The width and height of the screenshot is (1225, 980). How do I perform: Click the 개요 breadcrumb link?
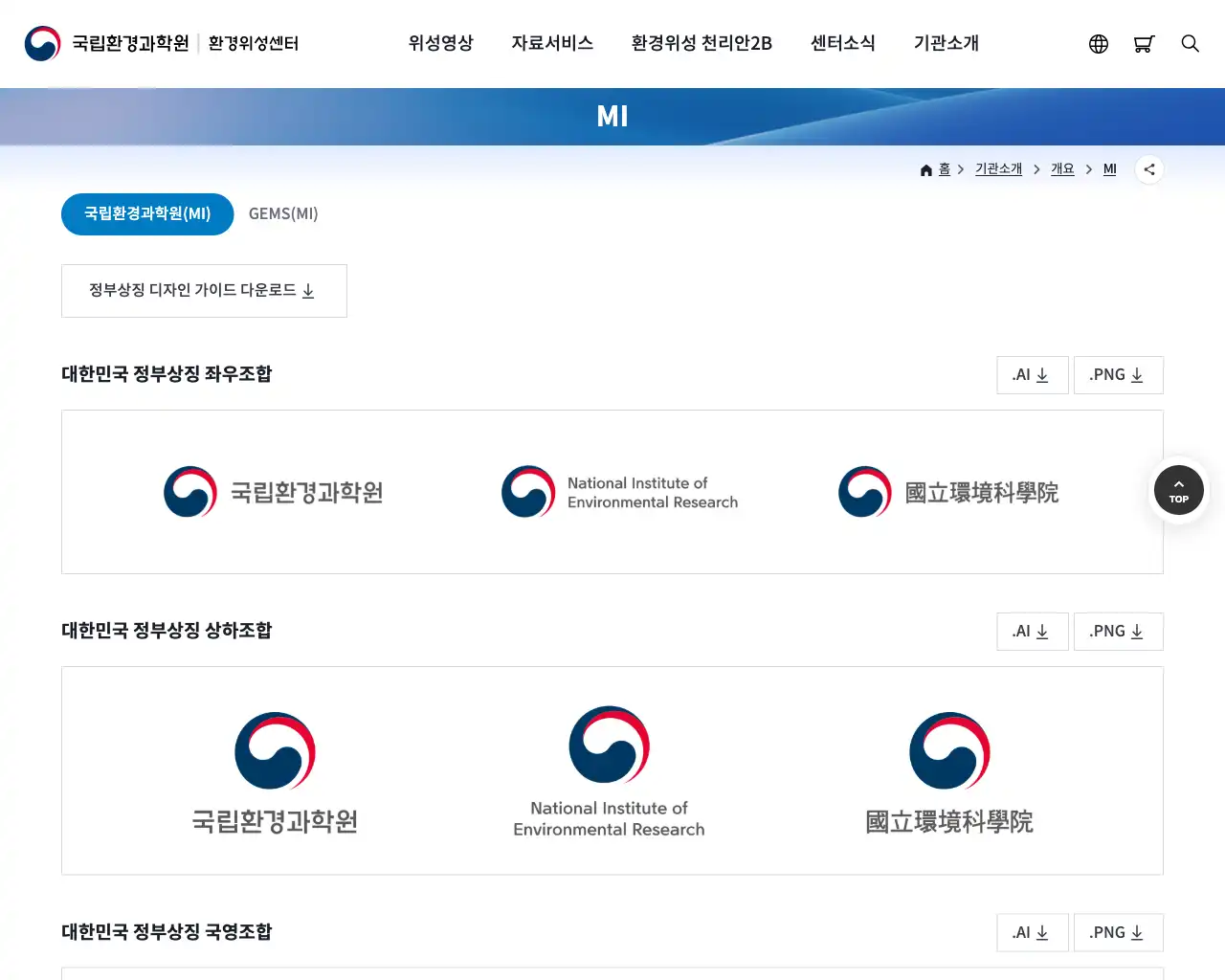[x=1062, y=169]
